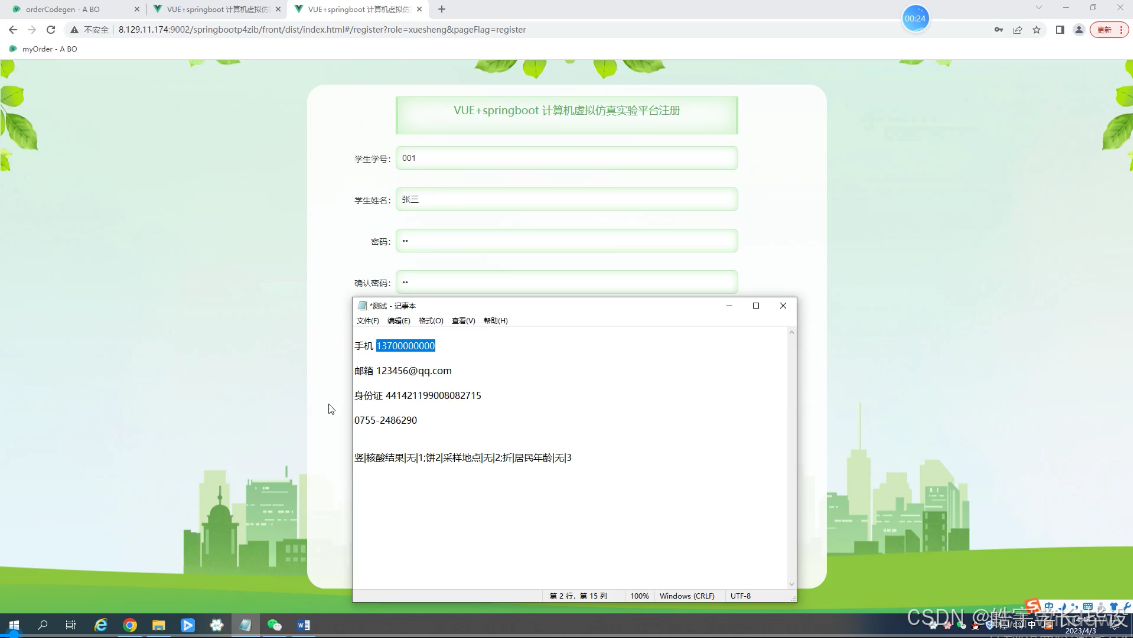
Task: Click the recording timer bubble showing 00:24
Action: coord(916,18)
